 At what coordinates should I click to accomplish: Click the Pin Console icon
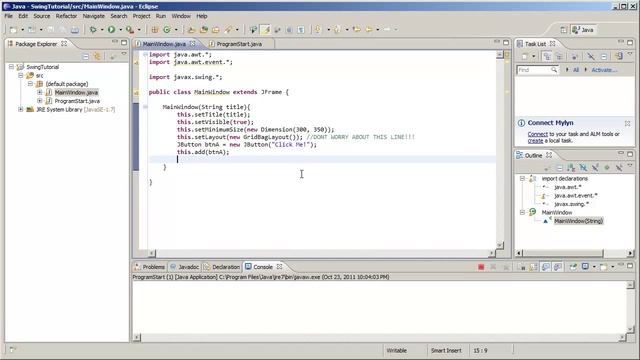[x=573, y=267]
